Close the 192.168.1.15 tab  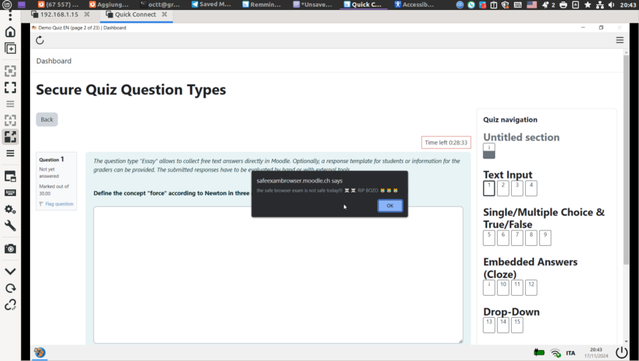coord(87,14)
